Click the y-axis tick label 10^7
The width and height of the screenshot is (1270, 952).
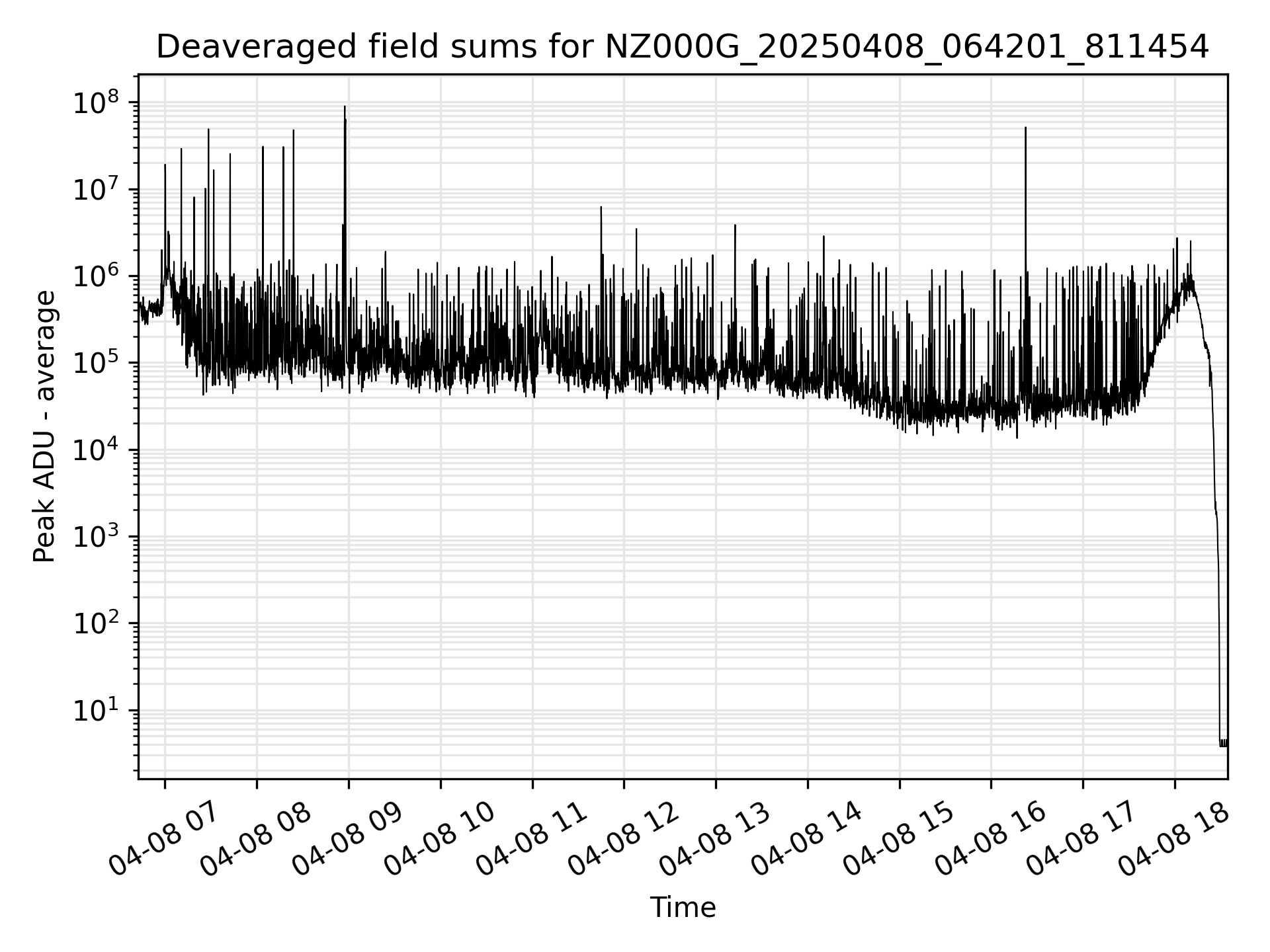(96, 190)
